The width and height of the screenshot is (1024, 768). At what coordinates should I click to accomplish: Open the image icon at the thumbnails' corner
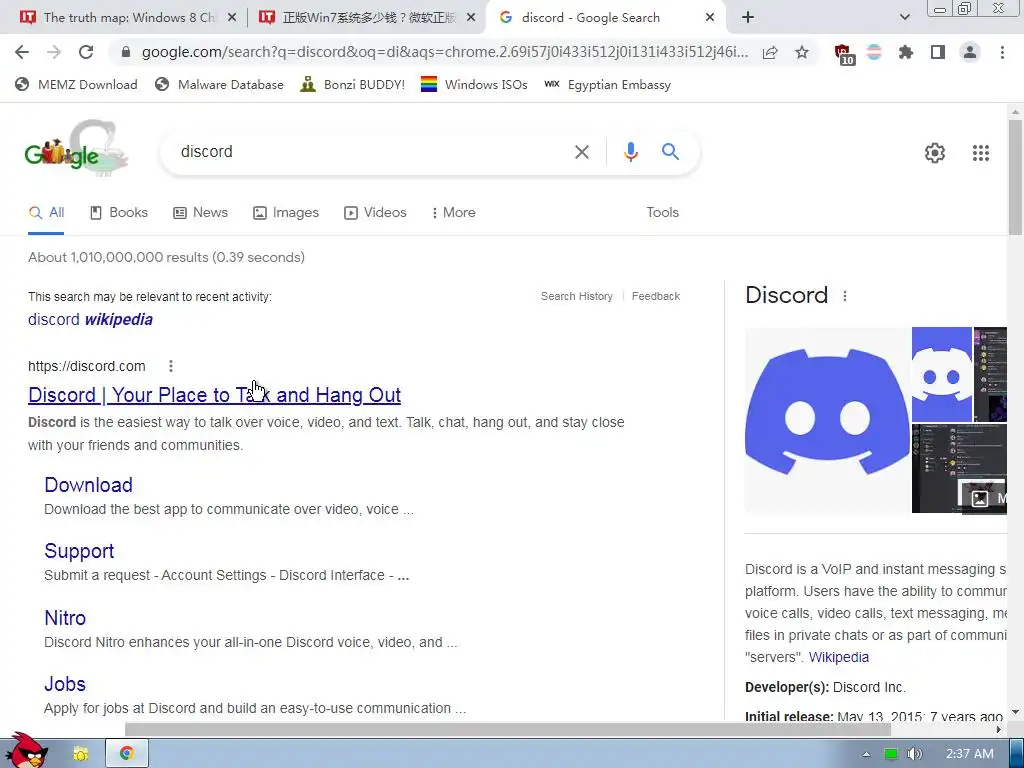[980, 499]
